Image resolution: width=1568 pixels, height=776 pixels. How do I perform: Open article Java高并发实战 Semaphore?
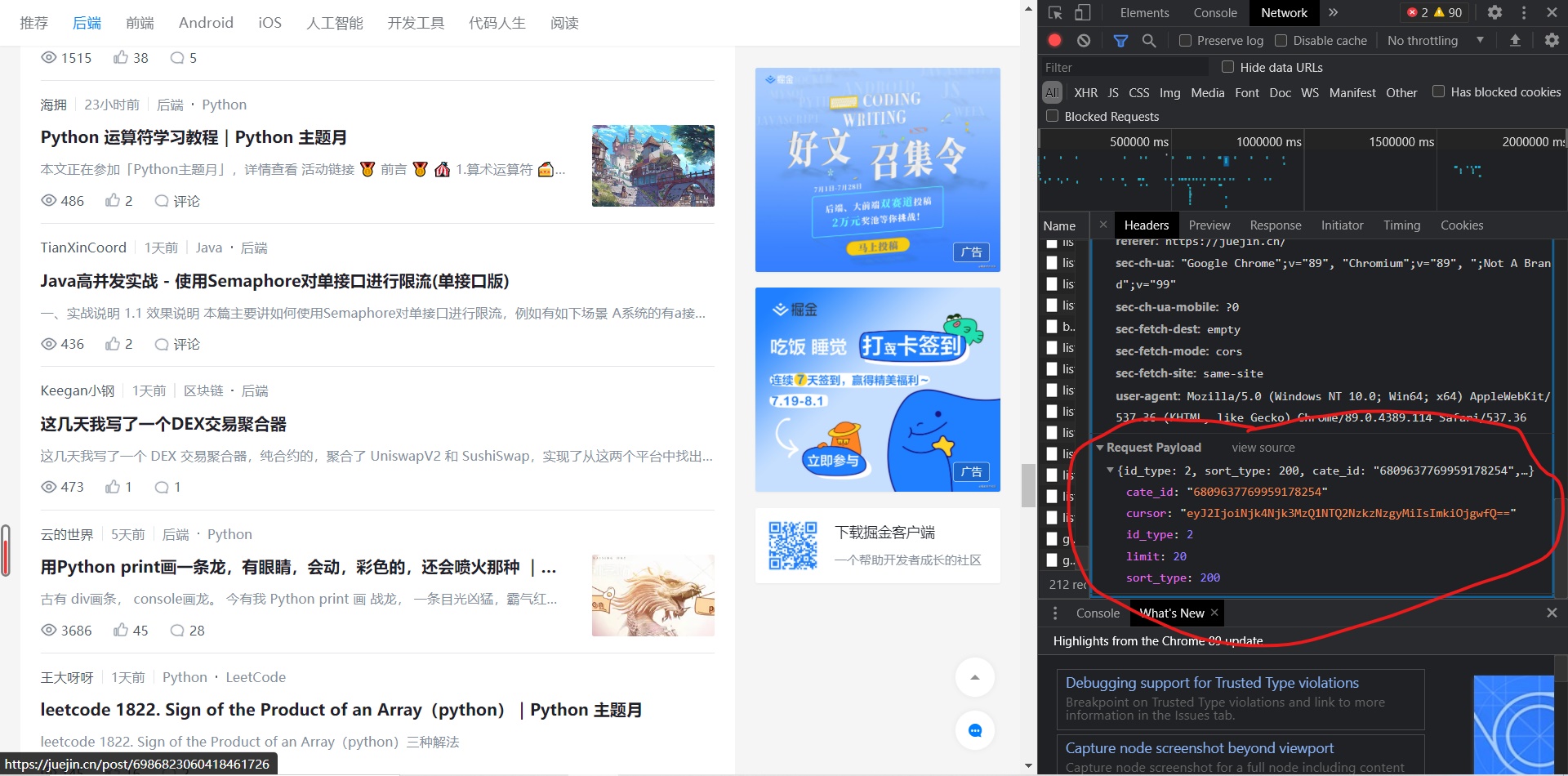(275, 281)
